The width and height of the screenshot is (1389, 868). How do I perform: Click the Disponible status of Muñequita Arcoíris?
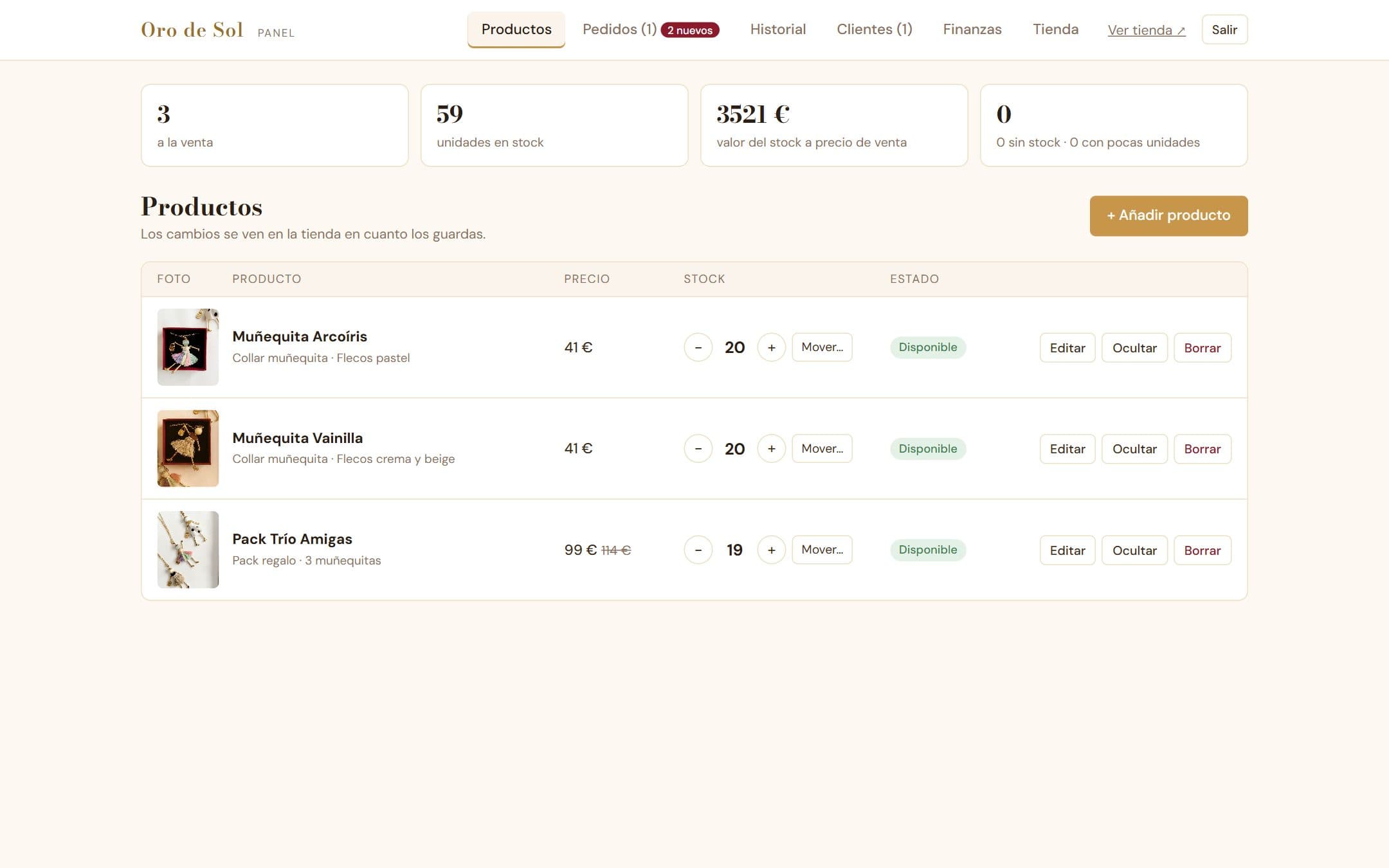click(928, 347)
